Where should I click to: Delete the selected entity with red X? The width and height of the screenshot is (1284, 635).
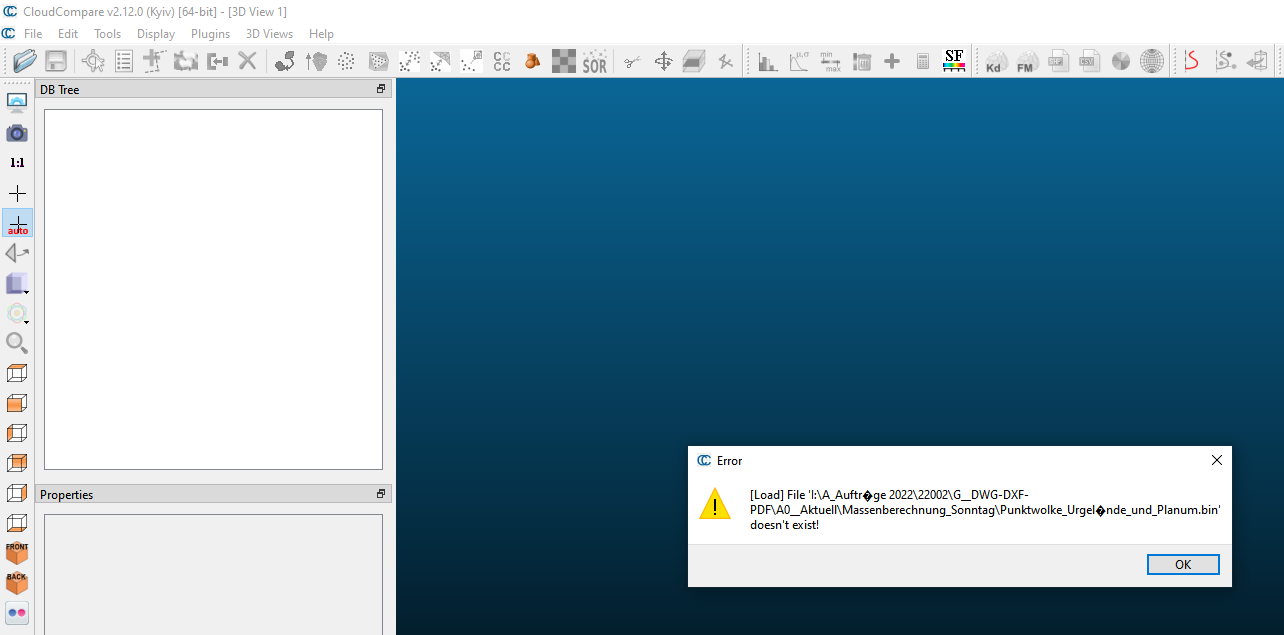[x=248, y=61]
